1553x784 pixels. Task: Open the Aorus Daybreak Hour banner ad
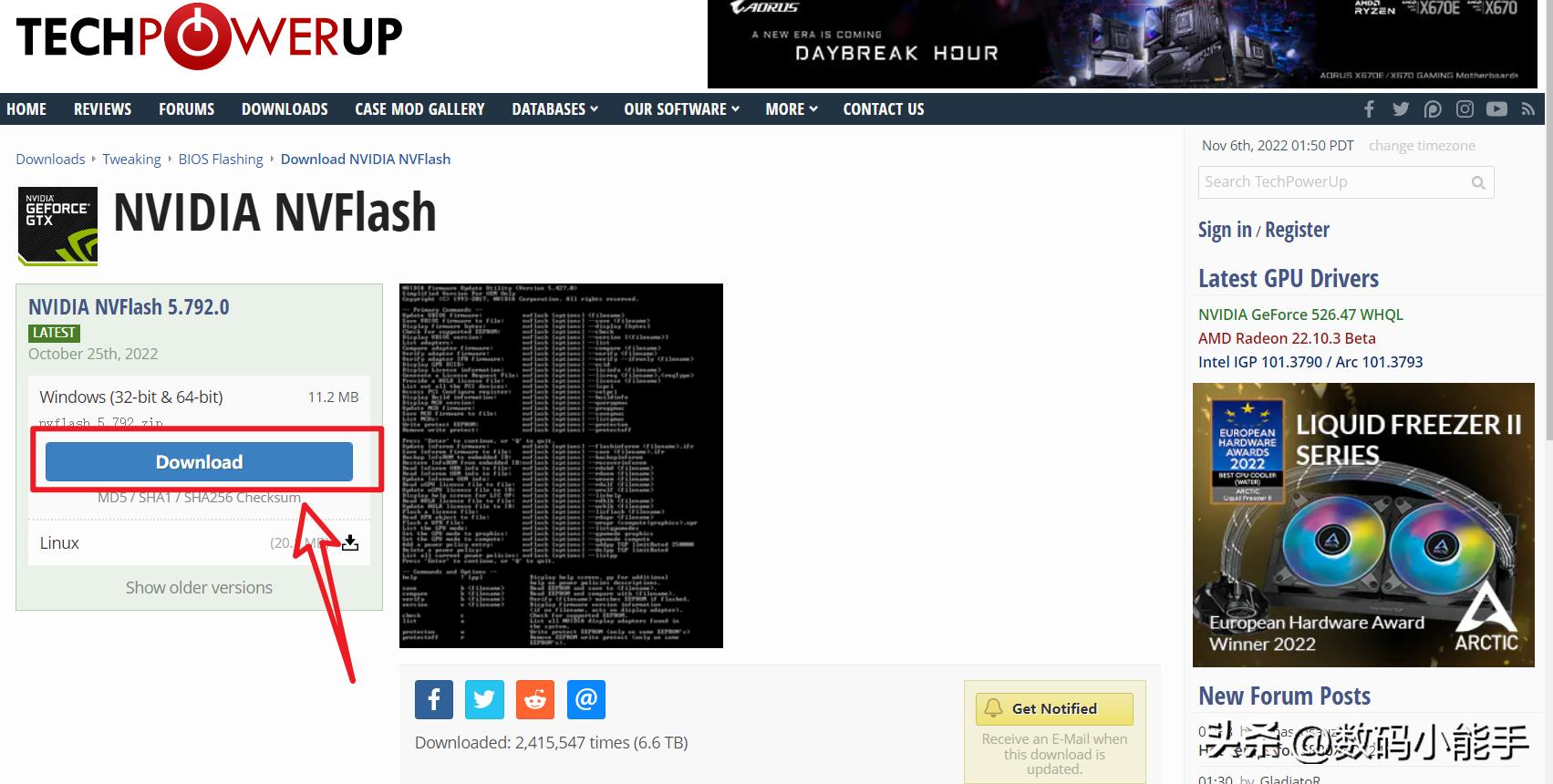[x=1123, y=44]
